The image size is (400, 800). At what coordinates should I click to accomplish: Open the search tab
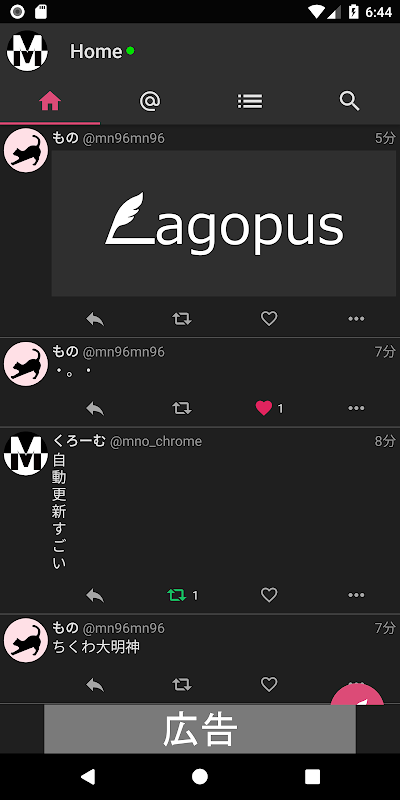(x=350, y=102)
